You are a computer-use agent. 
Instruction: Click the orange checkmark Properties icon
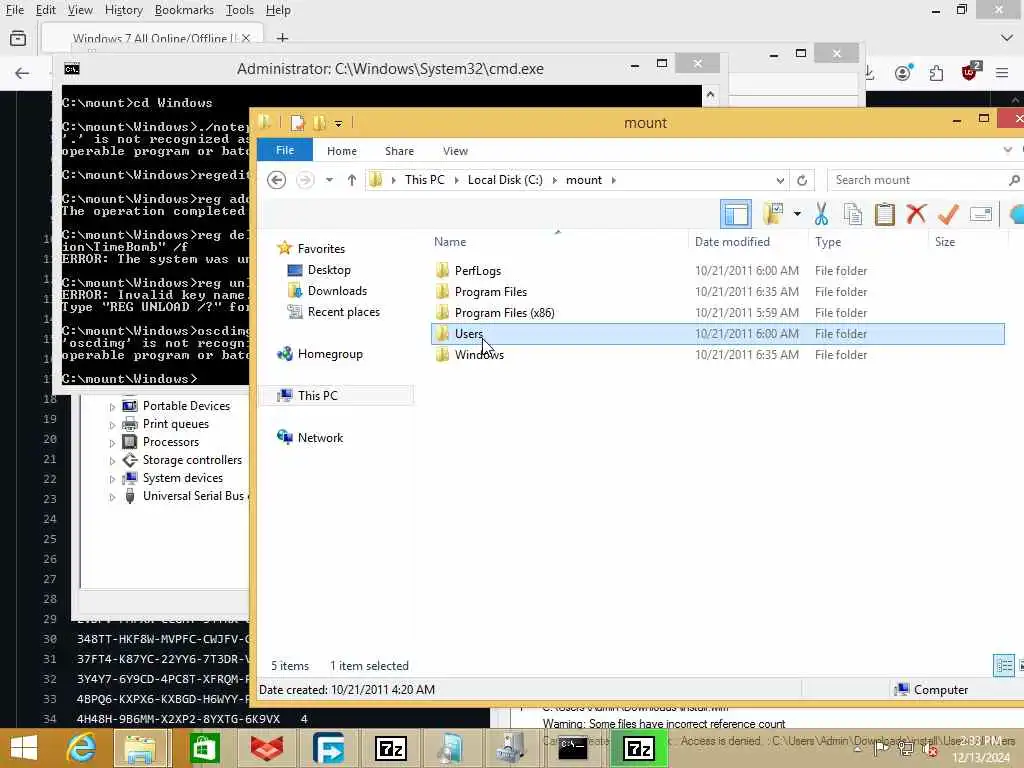tap(948, 214)
